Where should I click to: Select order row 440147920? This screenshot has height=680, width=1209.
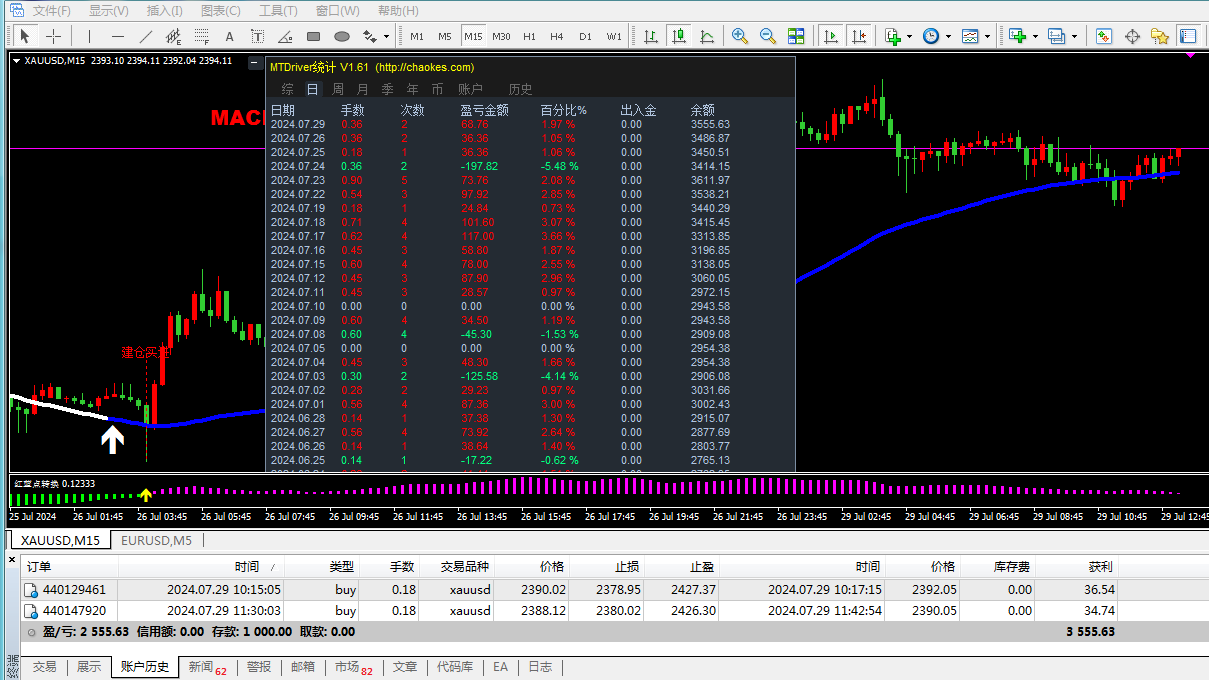(x=570, y=611)
